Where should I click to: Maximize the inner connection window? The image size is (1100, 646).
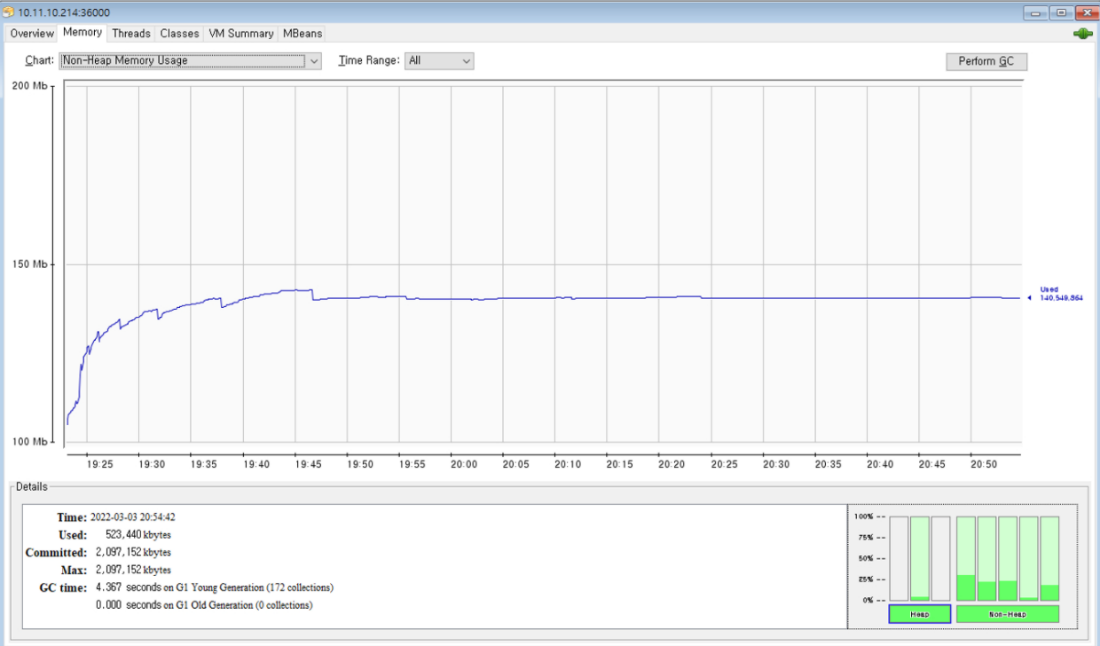[1060, 12]
